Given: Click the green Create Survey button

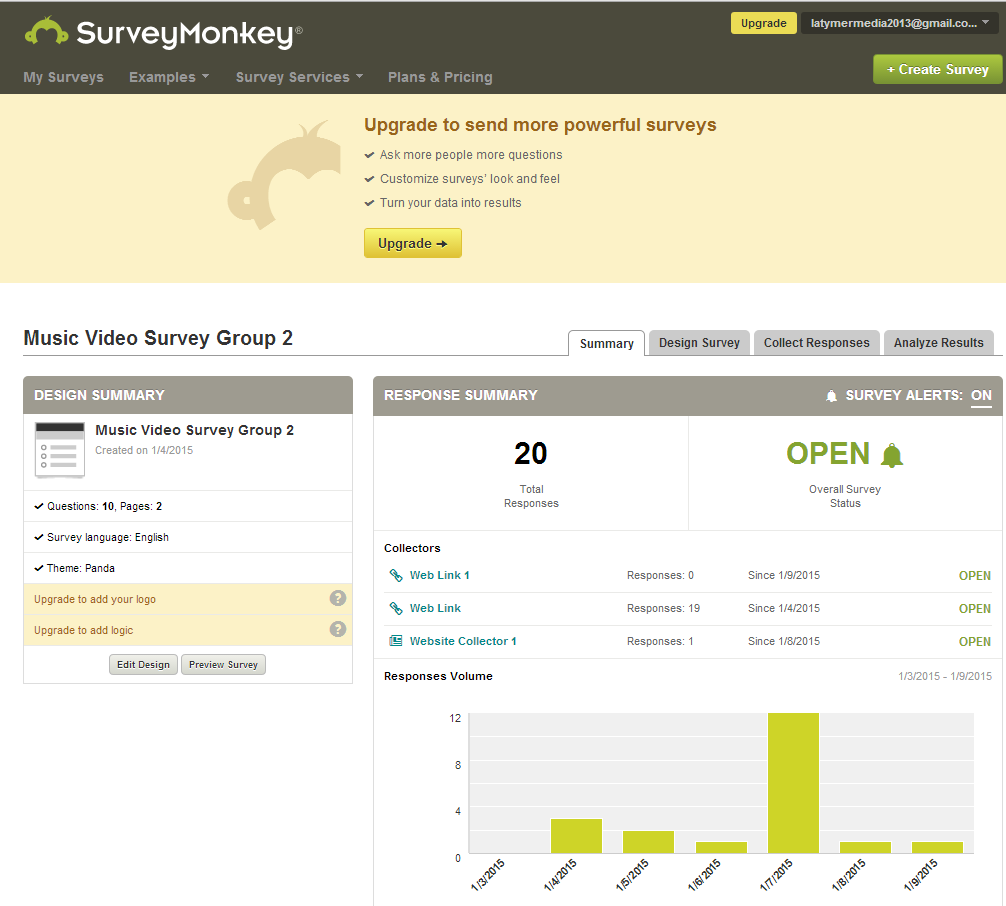Looking at the screenshot, I should point(937,69).
